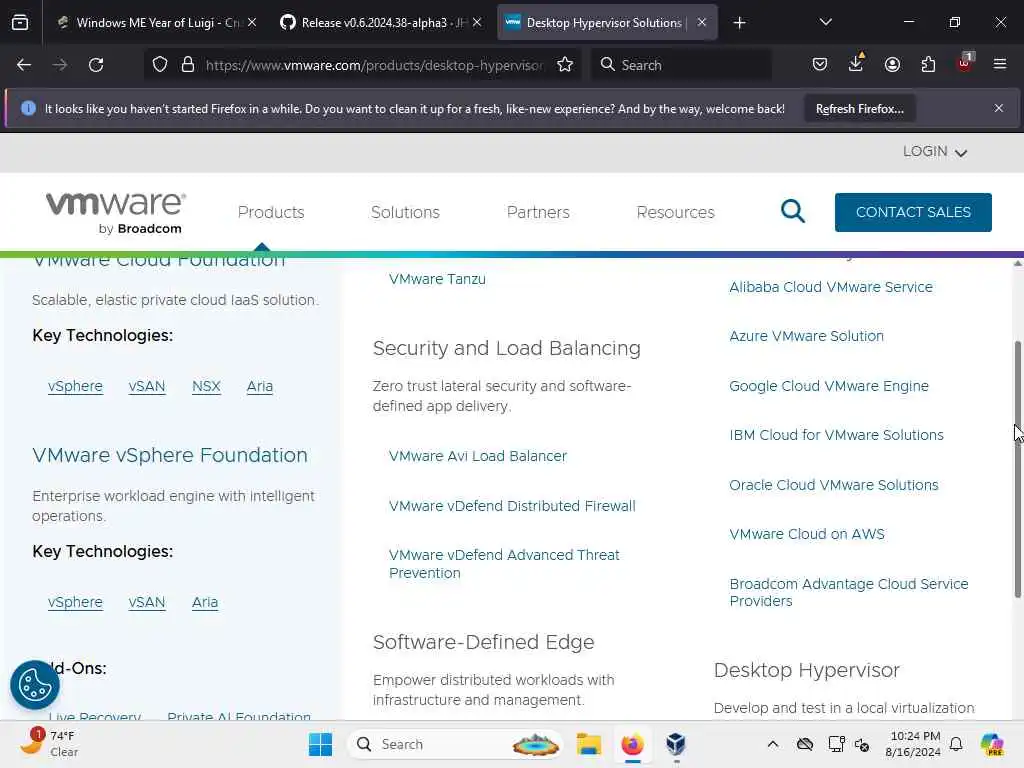The image size is (1024, 768).
Task: Click the Windows taskbar Search box
Action: pyautogui.click(x=455, y=744)
